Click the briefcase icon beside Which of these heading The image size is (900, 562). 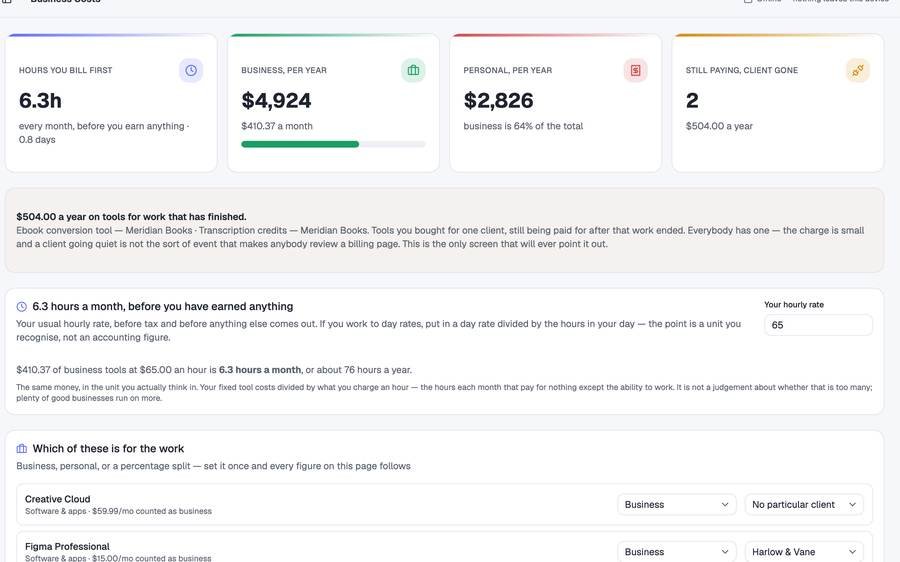pos(22,448)
